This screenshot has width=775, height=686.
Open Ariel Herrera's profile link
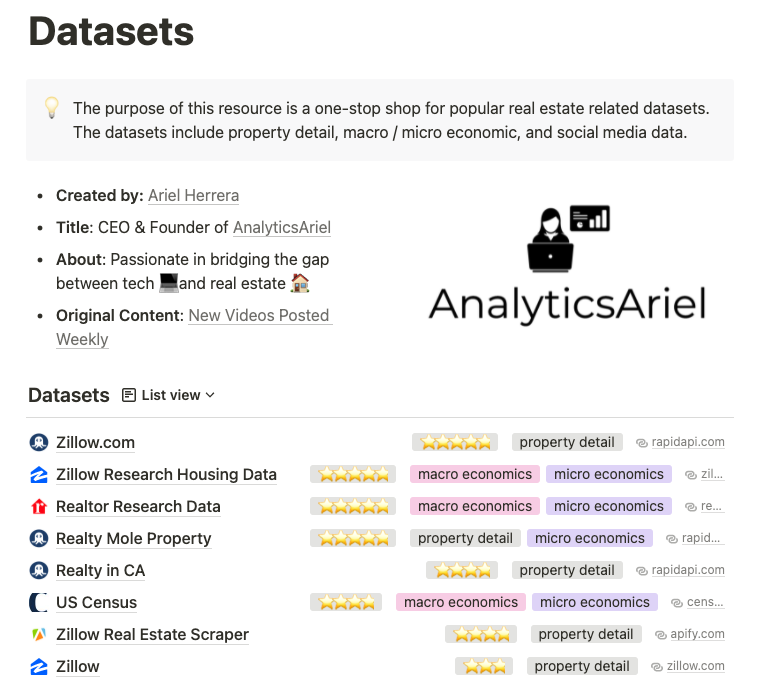click(x=193, y=196)
